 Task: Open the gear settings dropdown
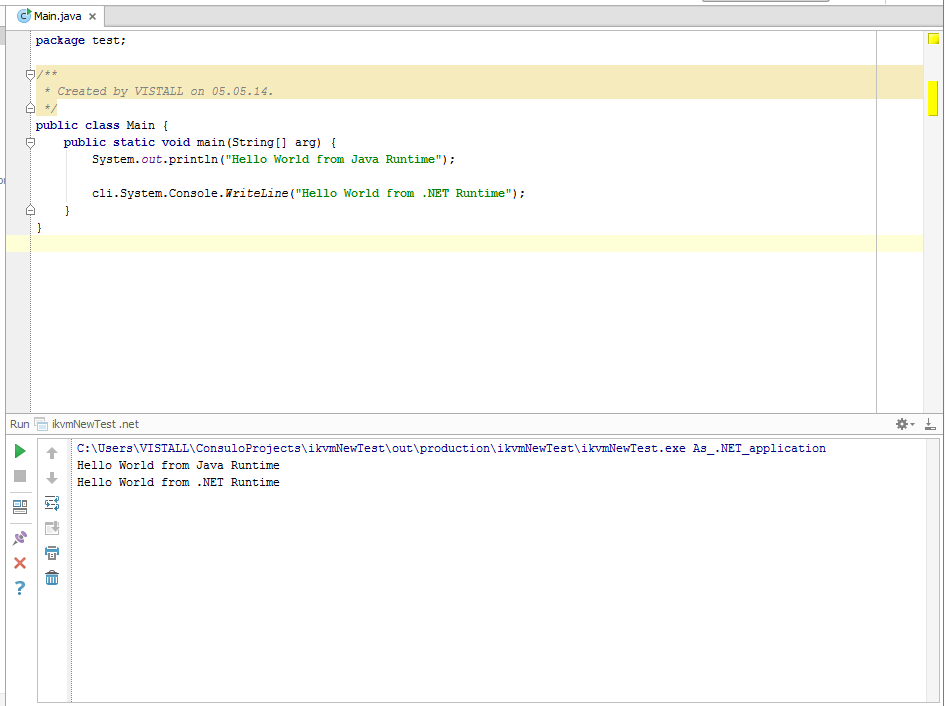(901, 424)
